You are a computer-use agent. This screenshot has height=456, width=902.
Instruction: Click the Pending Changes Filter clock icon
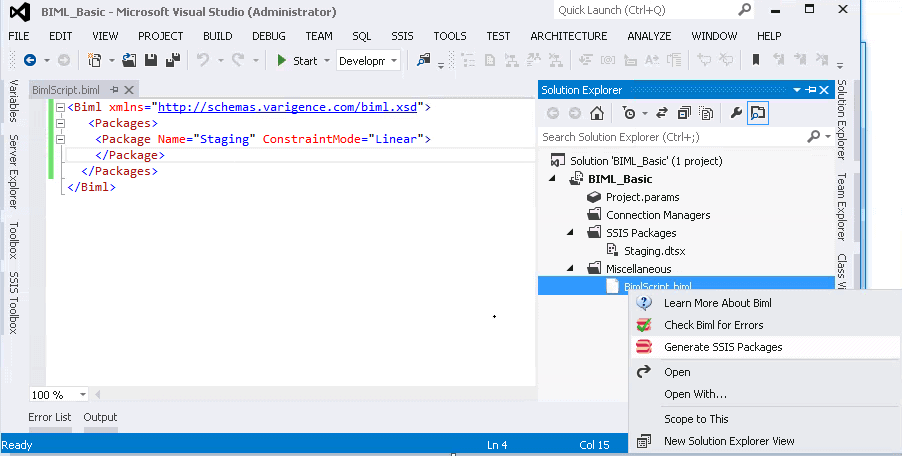(629, 113)
